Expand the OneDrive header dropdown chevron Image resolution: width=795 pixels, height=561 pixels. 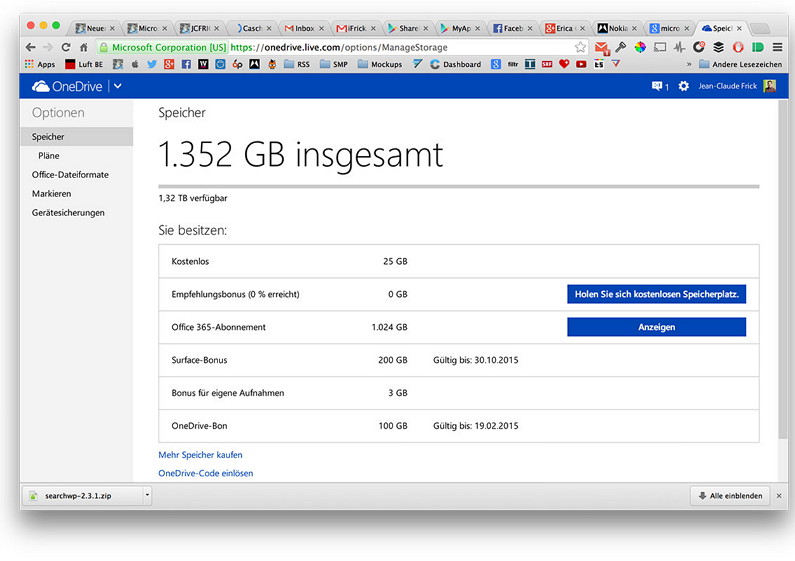118,86
